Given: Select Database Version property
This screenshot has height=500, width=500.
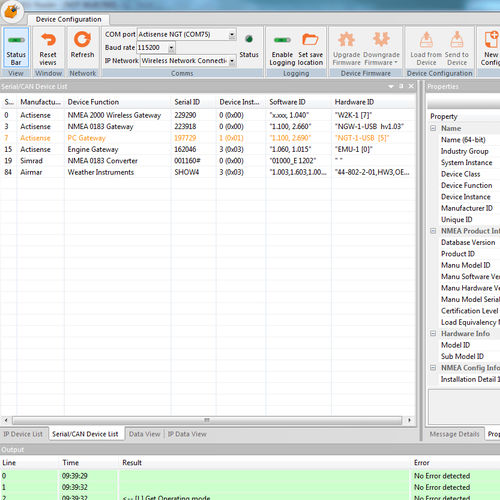Looking at the screenshot, I should click(468, 242).
